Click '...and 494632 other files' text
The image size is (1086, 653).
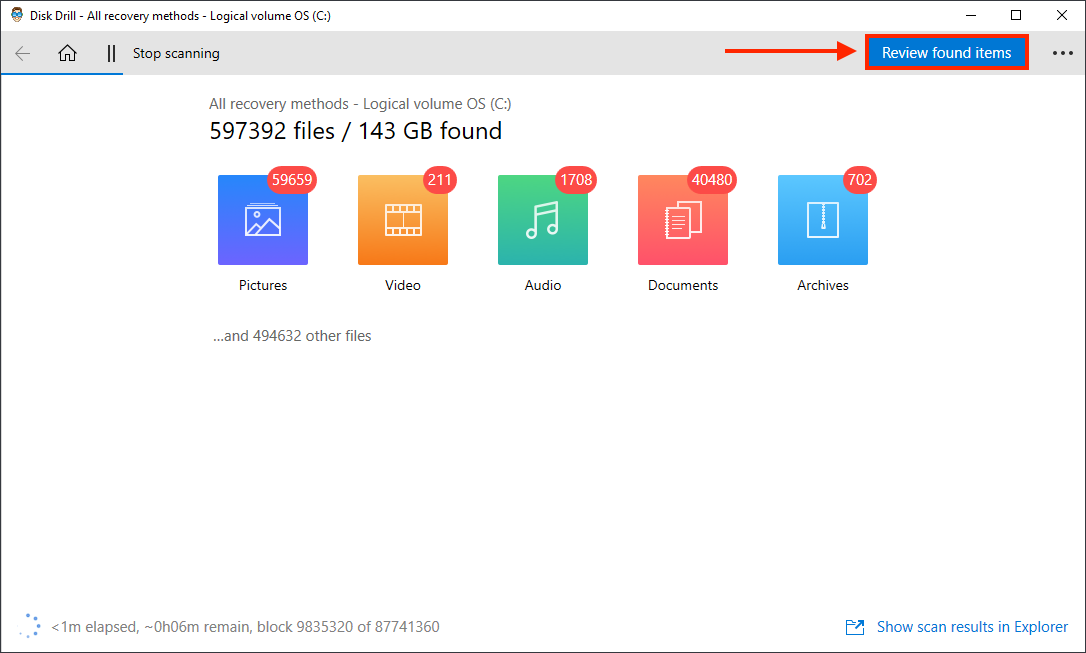[x=292, y=336]
